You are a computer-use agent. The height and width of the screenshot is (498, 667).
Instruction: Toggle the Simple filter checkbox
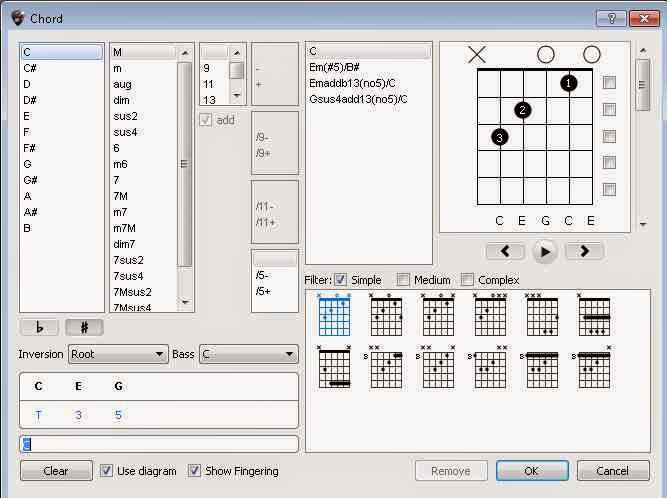(340, 279)
